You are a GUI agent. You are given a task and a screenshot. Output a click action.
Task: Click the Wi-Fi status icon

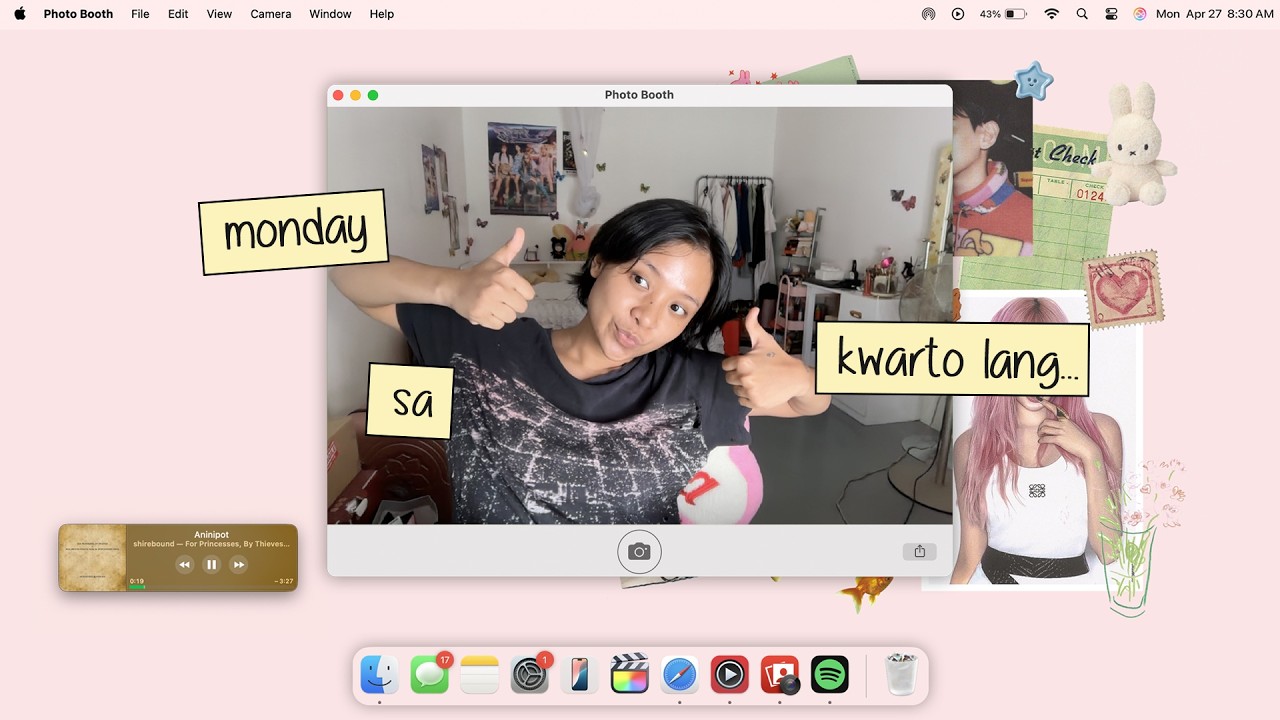pyautogui.click(x=1051, y=14)
